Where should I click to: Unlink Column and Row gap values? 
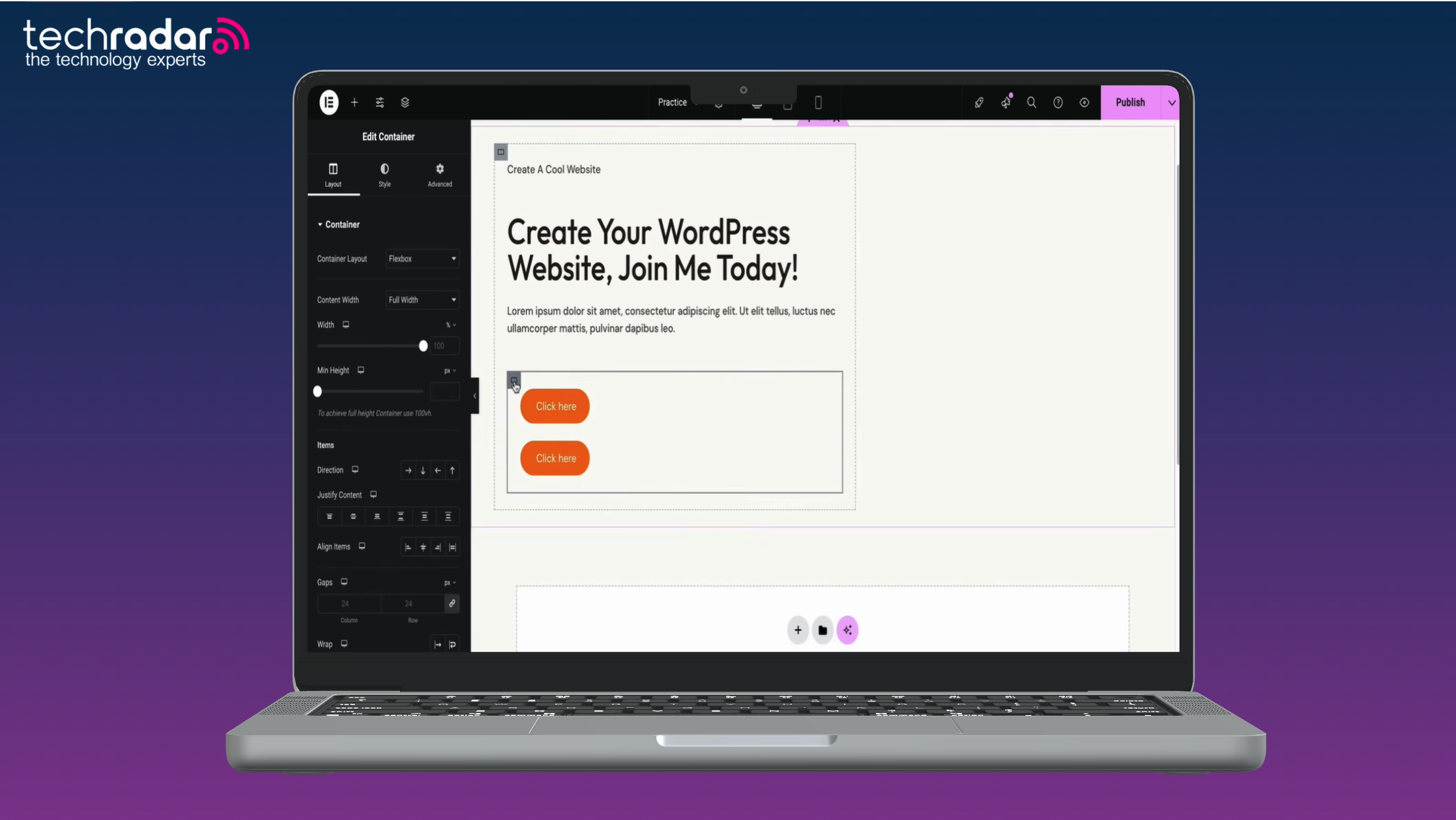click(452, 604)
